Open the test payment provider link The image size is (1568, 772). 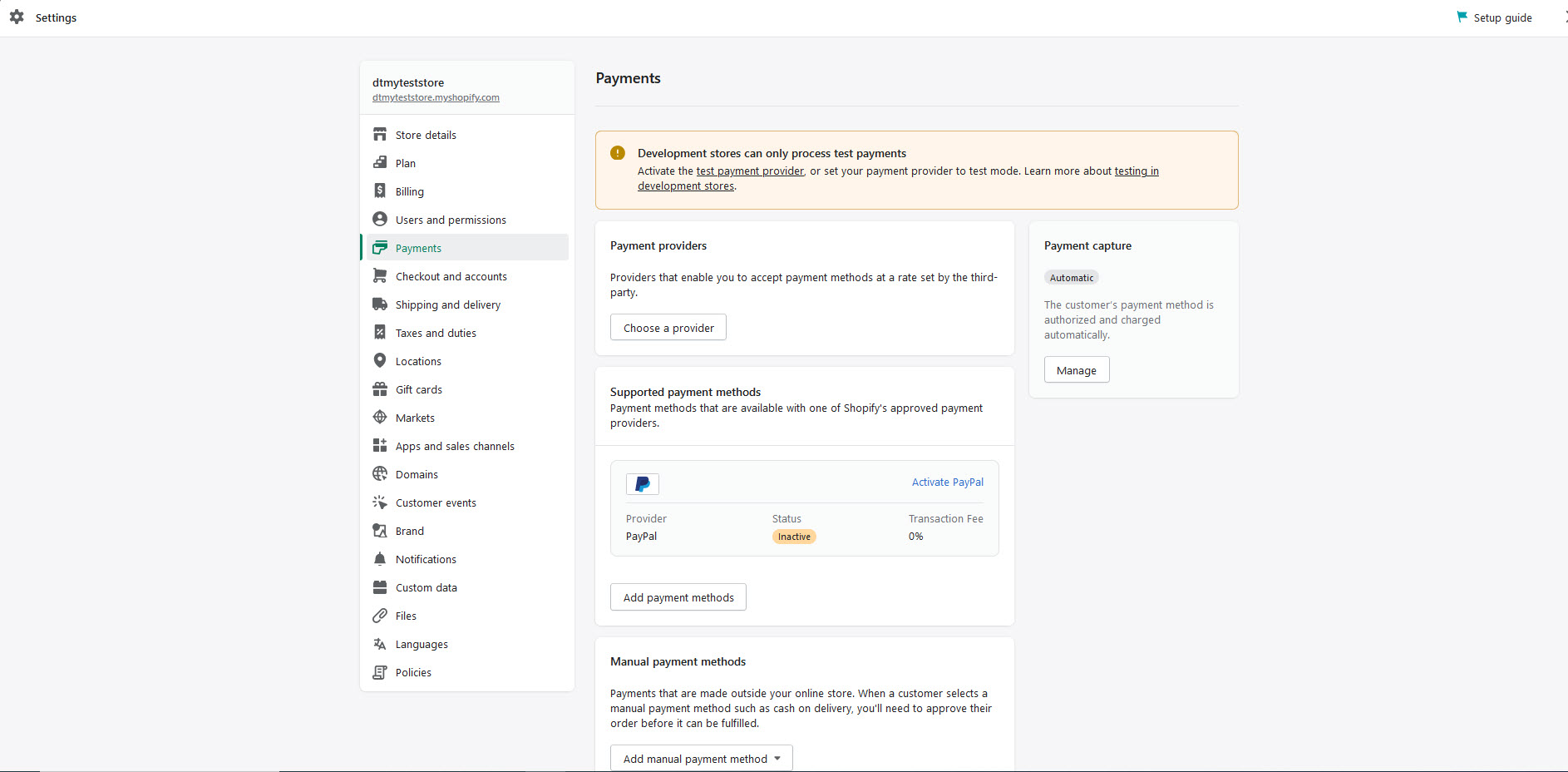pos(749,171)
